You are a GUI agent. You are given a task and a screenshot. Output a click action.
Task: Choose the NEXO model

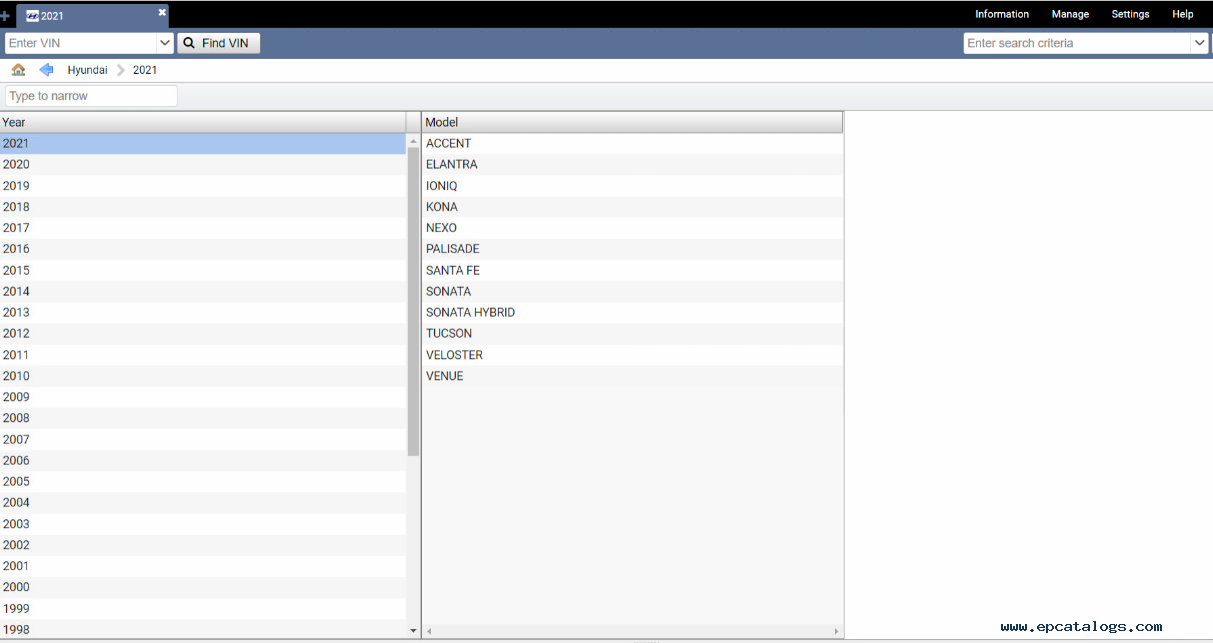(x=632, y=228)
